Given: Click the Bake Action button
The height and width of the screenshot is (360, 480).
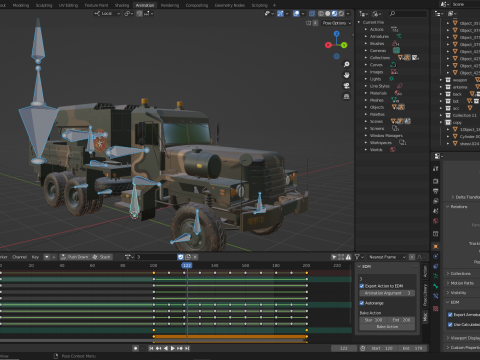Looking at the screenshot, I should coord(387,327).
